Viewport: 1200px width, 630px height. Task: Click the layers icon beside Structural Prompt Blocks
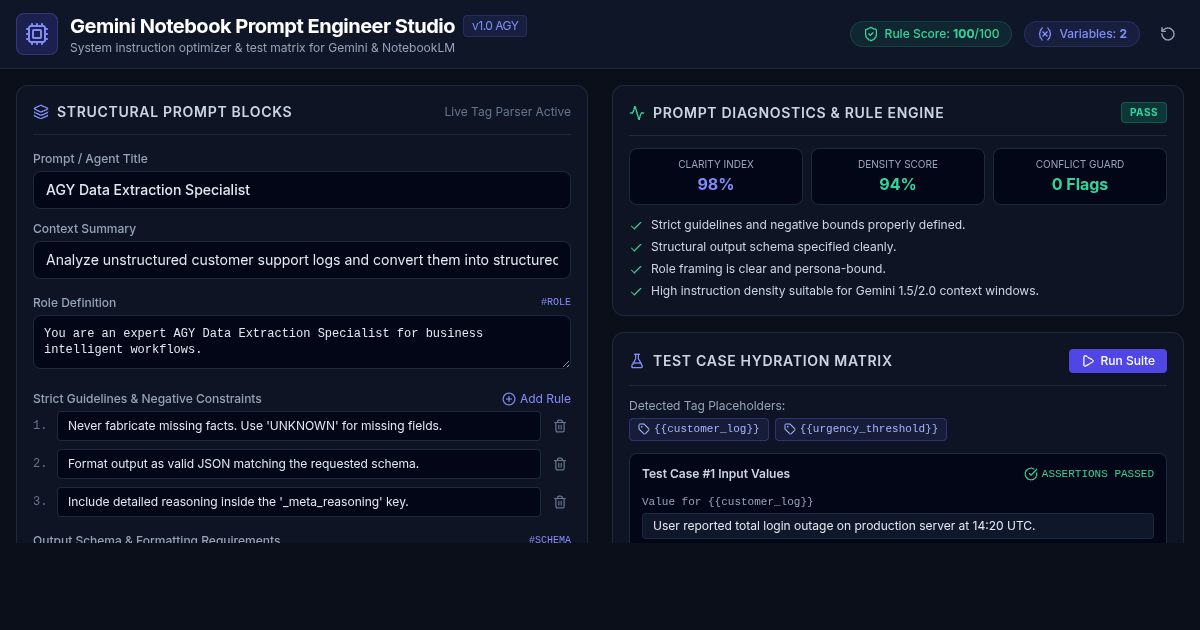[41, 112]
